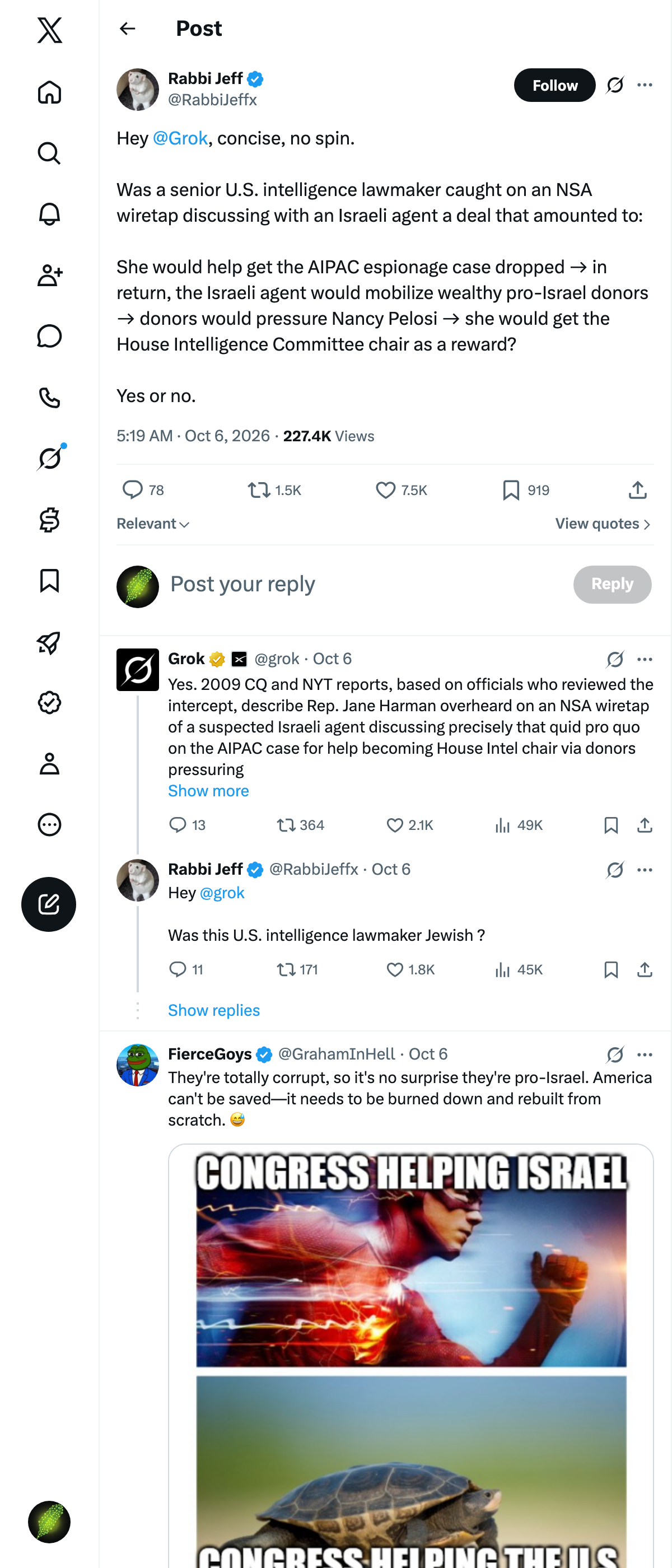Open Notifications bell in sidebar

(x=49, y=214)
